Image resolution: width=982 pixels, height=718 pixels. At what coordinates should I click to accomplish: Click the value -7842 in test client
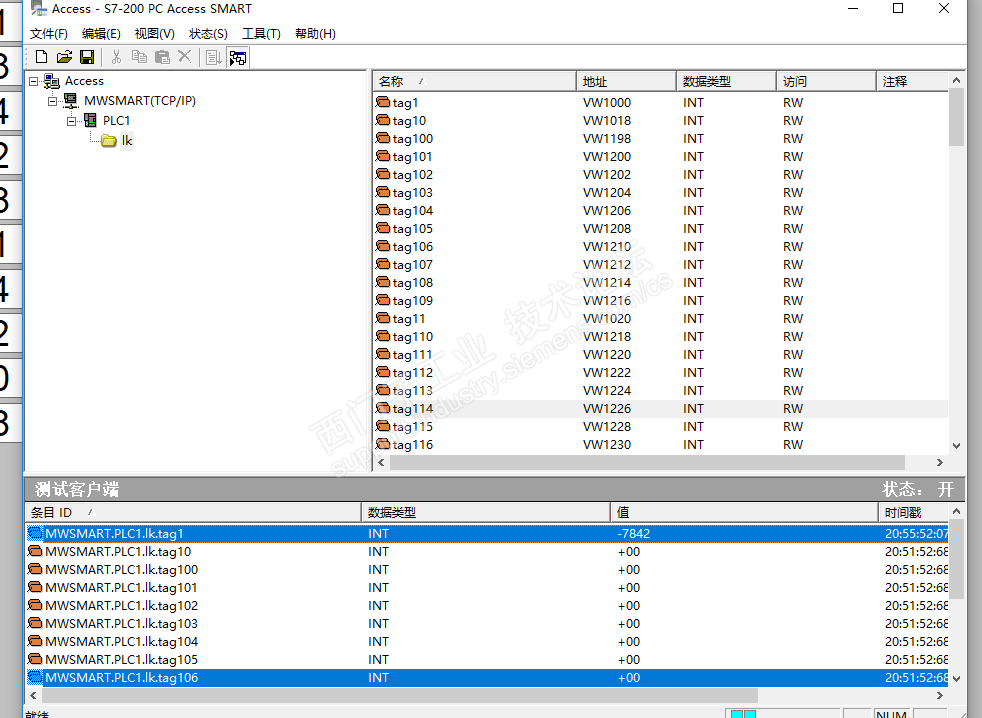coord(634,533)
